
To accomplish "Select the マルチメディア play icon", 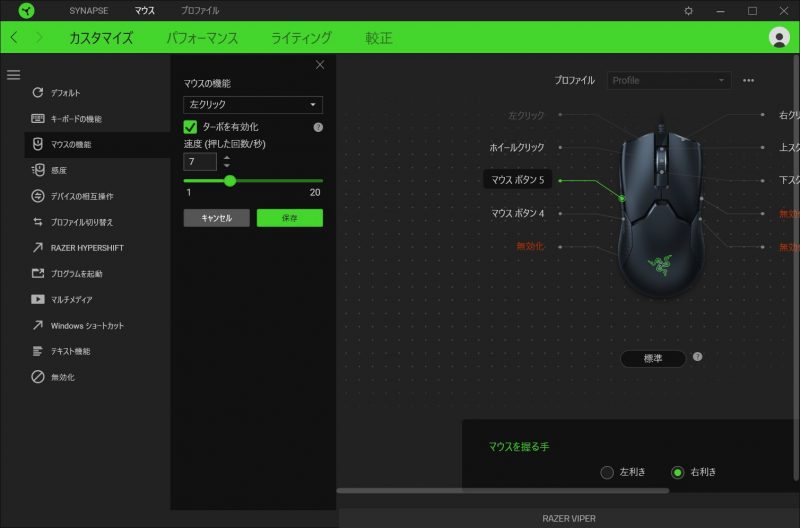I will pyautogui.click(x=38, y=299).
